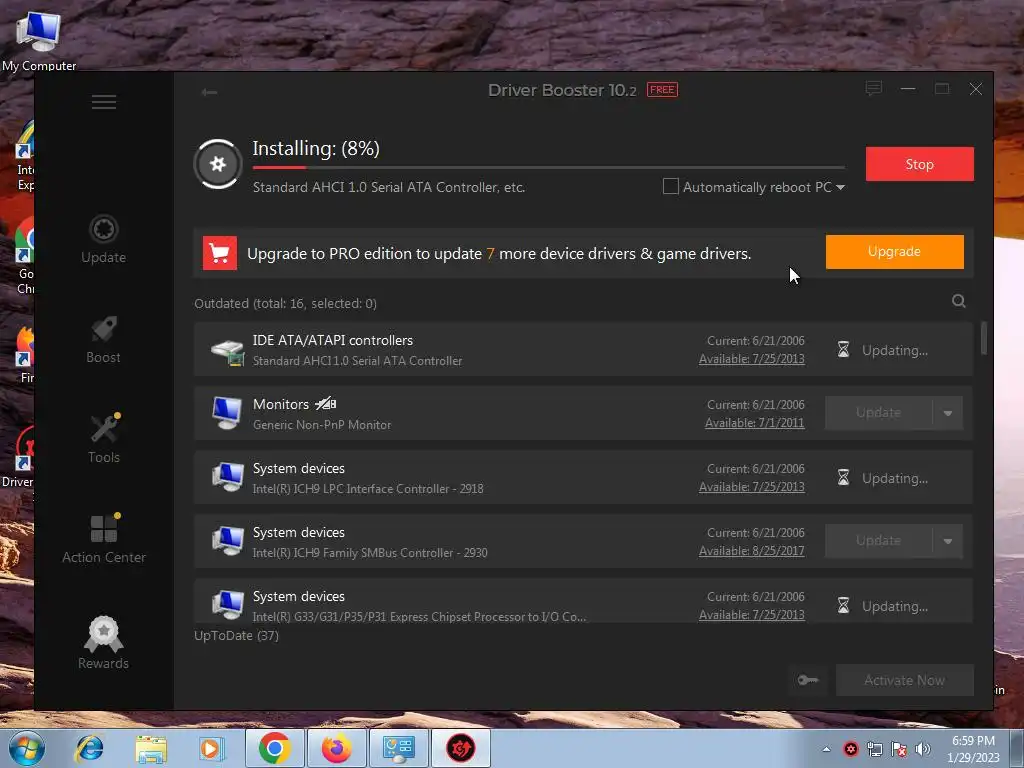The height and width of the screenshot is (768, 1024).
Task: Switch to Driver Booster taskbar button
Action: tap(460, 748)
